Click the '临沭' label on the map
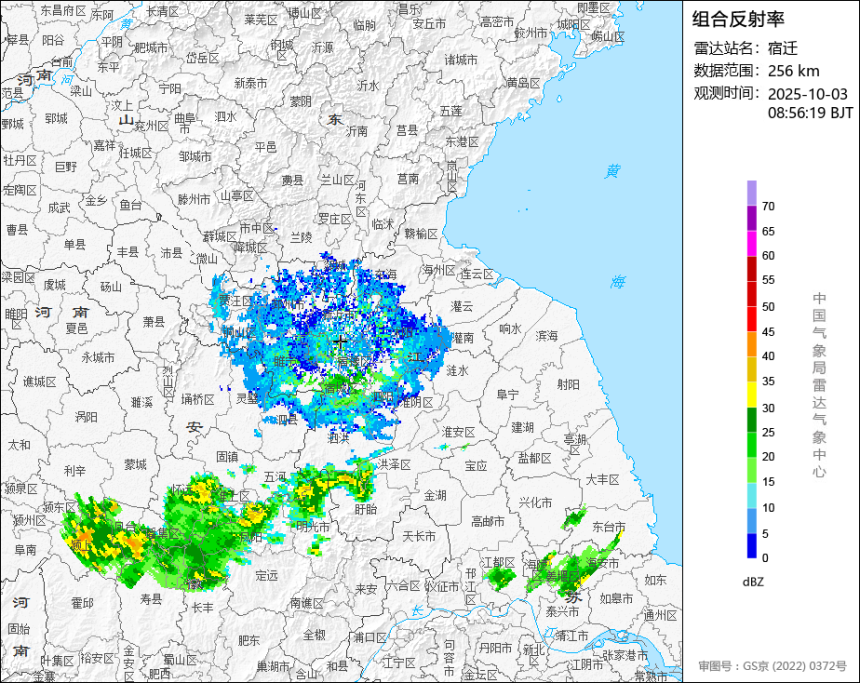The height and width of the screenshot is (683, 860). point(383,224)
